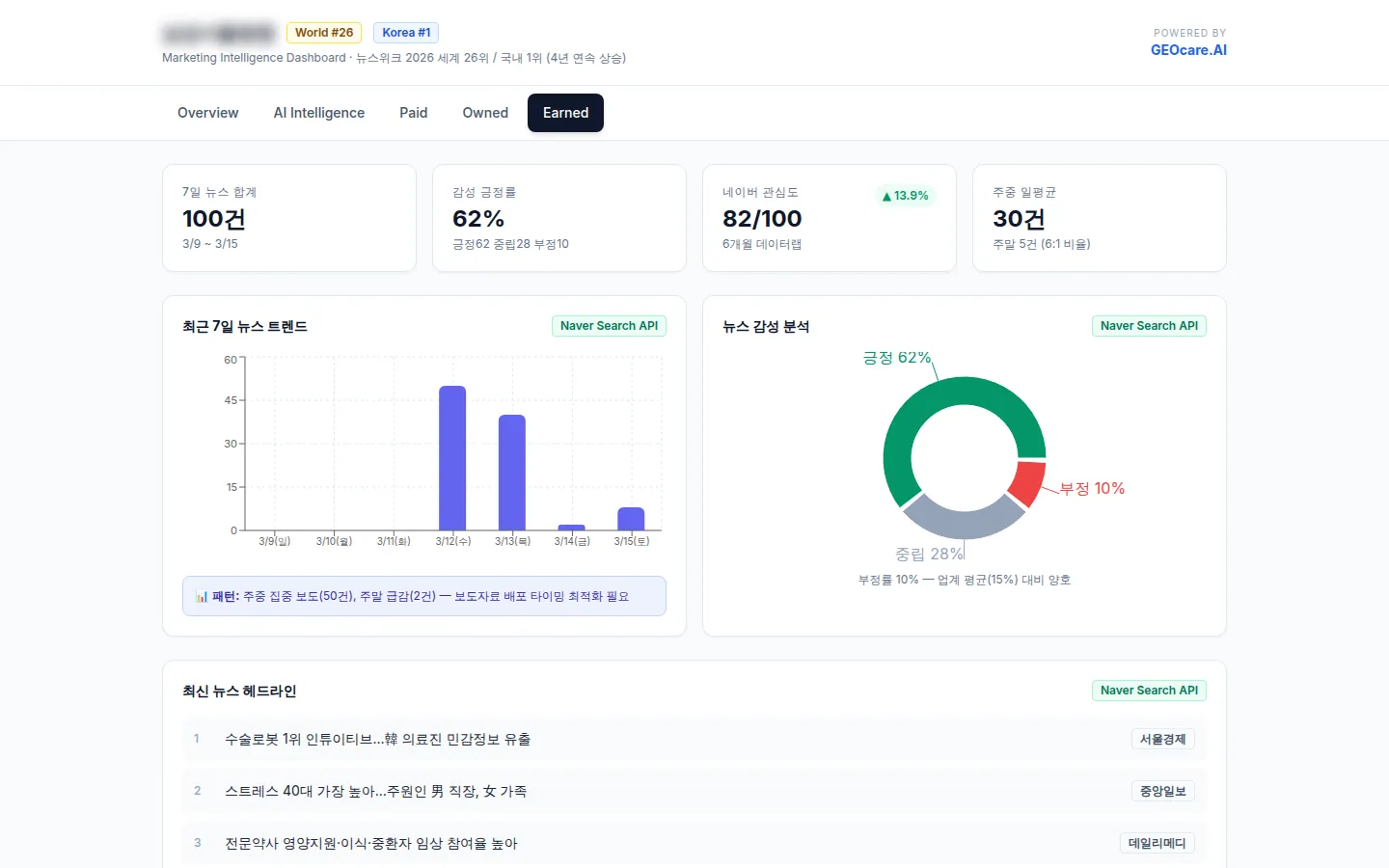This screenshot has height=868, width=1389.
Task: Click the 중립 28% label
Action: (x=929, y=555)
